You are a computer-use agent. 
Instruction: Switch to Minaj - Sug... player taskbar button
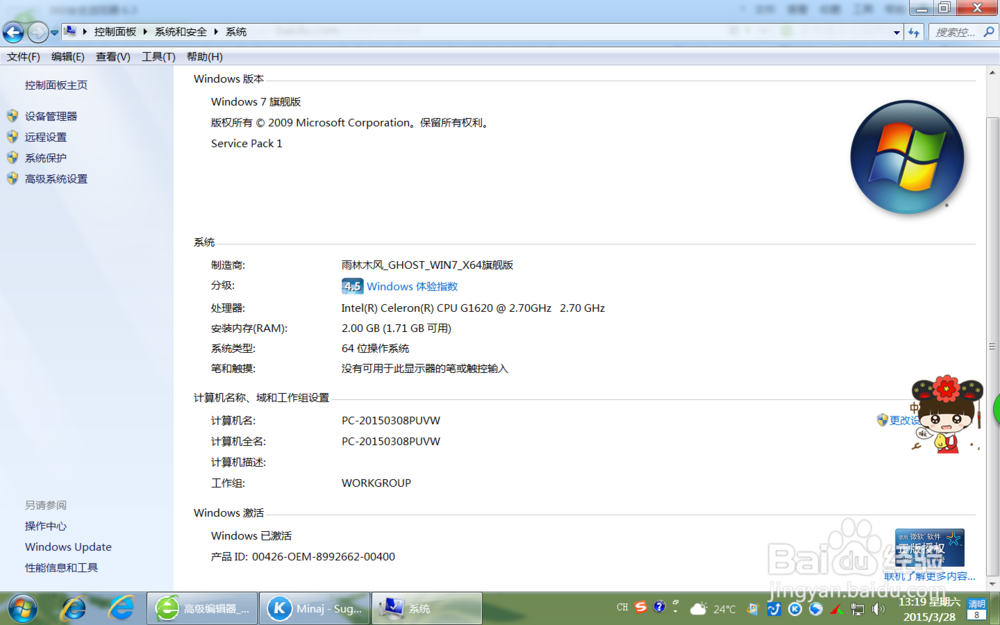tap(315, 608)
